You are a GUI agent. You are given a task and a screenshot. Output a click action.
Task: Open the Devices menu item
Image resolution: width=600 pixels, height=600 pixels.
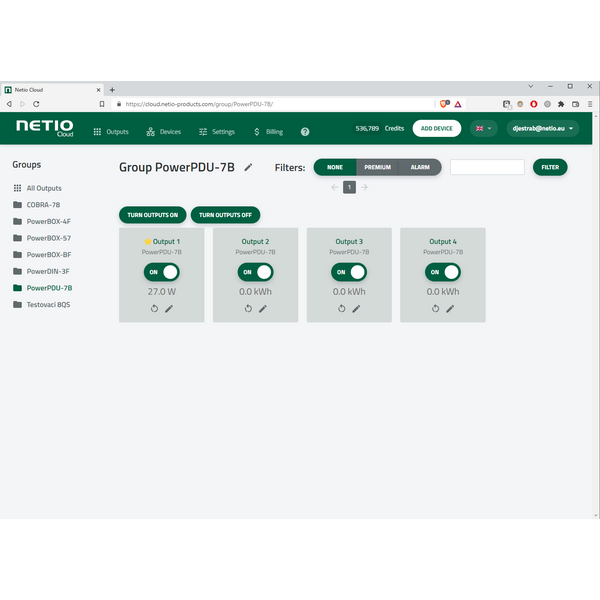[x=164, y=131]
